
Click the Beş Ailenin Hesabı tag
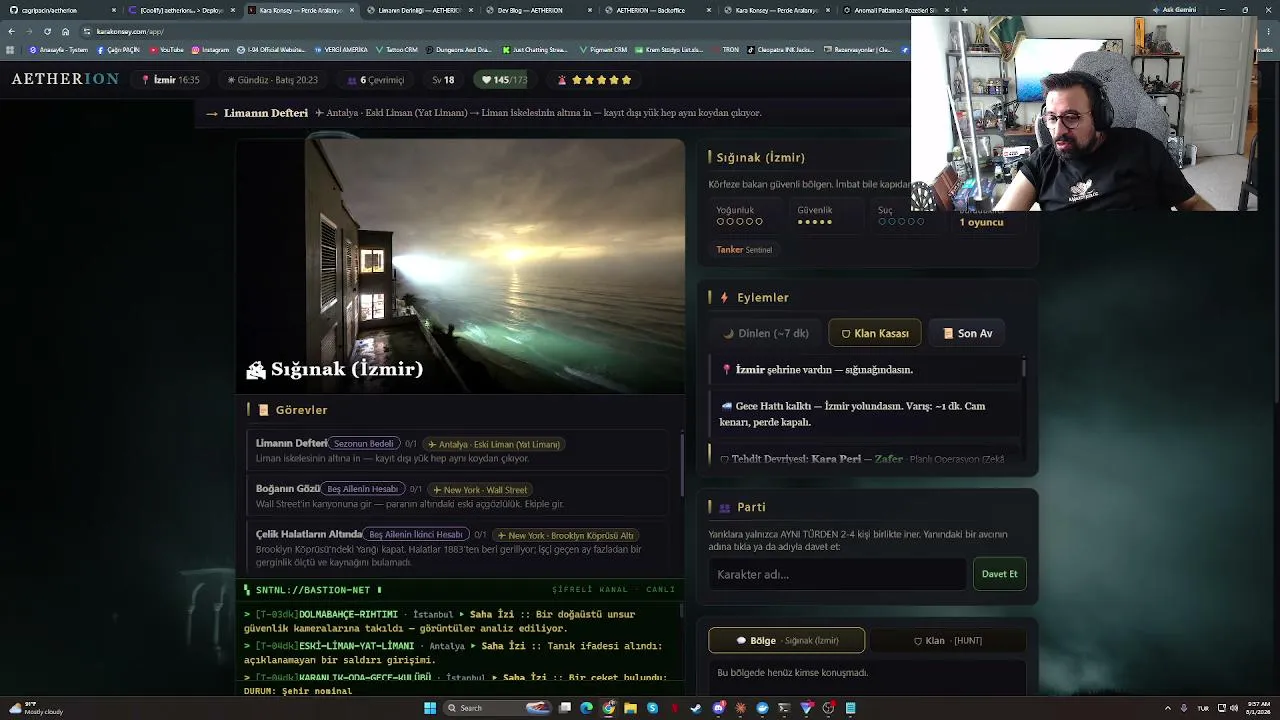(362, 489)
